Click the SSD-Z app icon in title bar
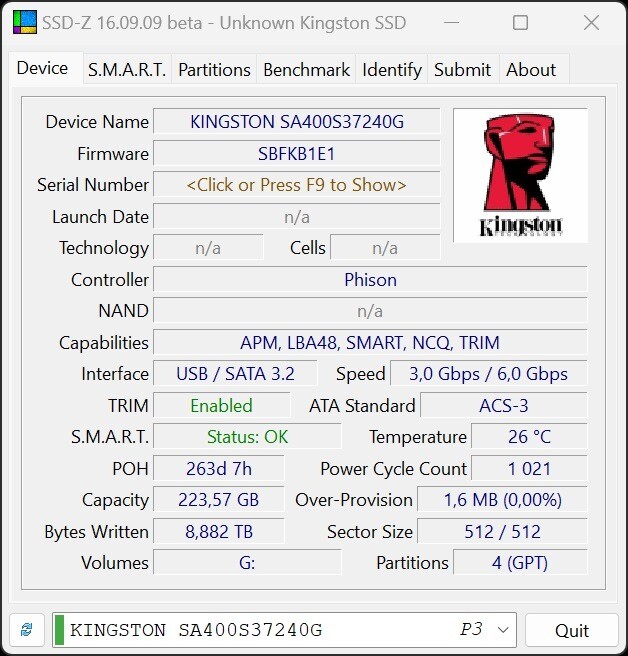This screenshot has height=656, width=628. [x=25, y=22]
